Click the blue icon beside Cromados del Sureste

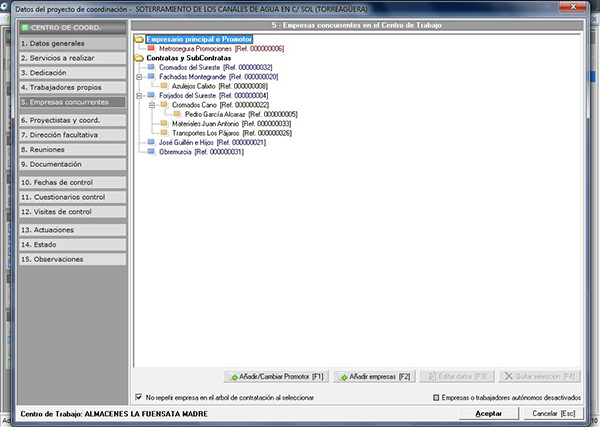click(152, 67)
